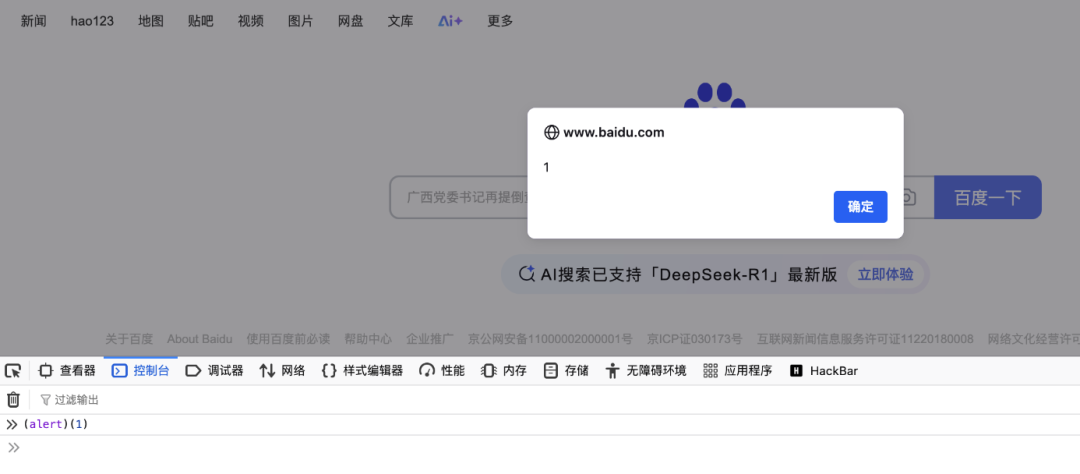
Task: Open the 贴吧 link
Action: pyautogui.click(x=200, y=21)
